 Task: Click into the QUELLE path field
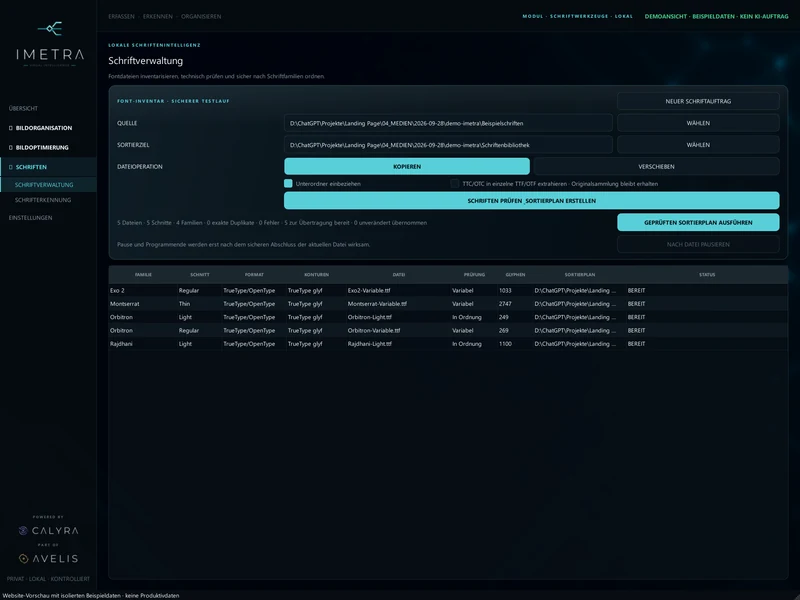point(448,123)
